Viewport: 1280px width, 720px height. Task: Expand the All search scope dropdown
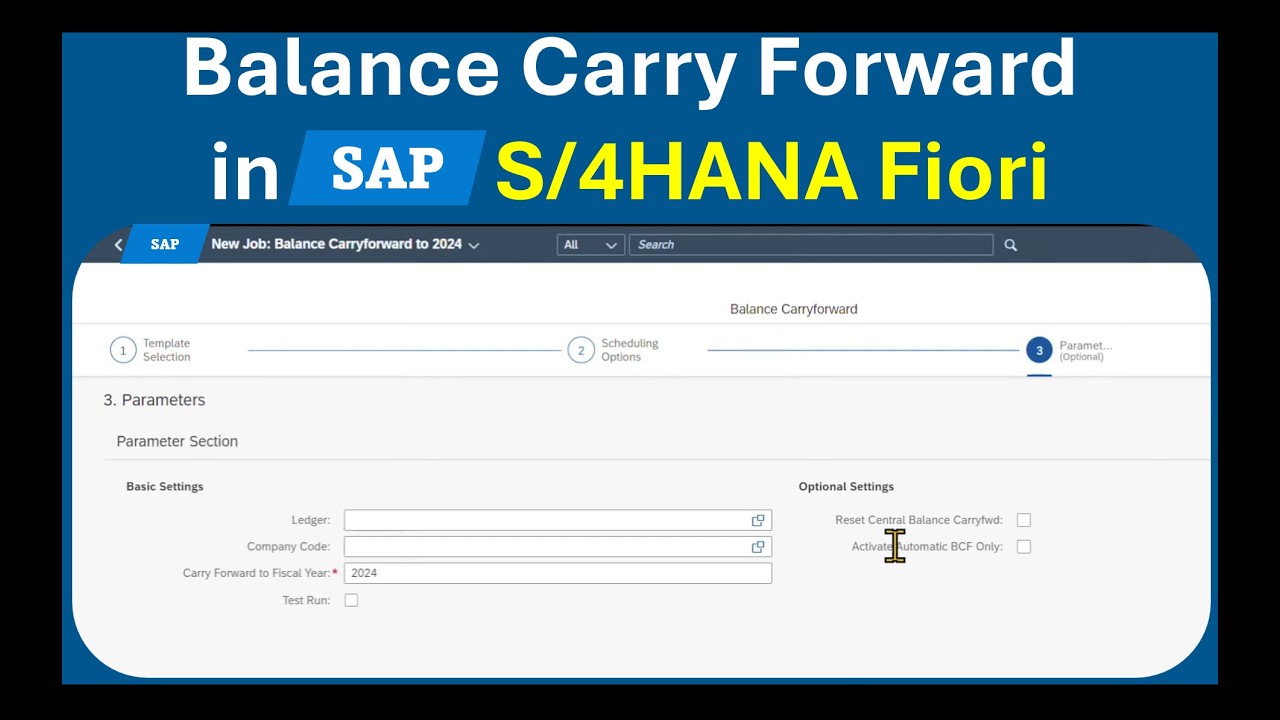pyautogui.click(x=591, y=245)
